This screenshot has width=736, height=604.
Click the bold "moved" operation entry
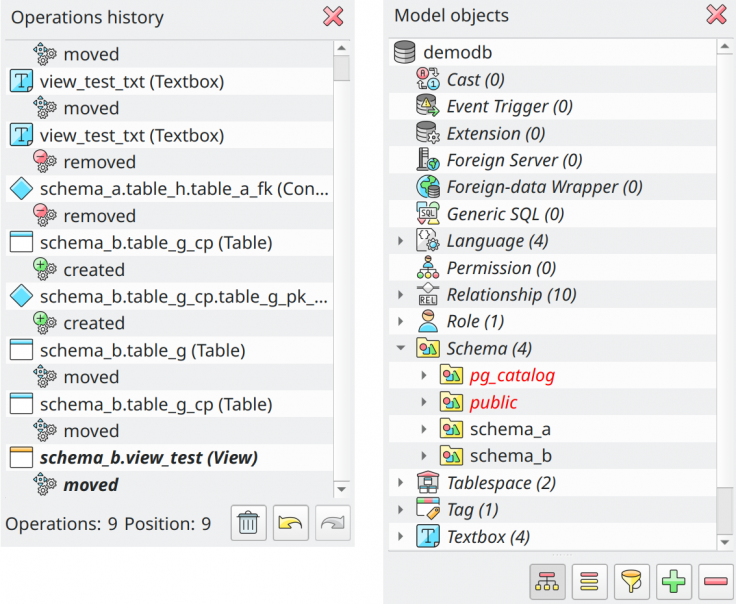click(91, 485)
